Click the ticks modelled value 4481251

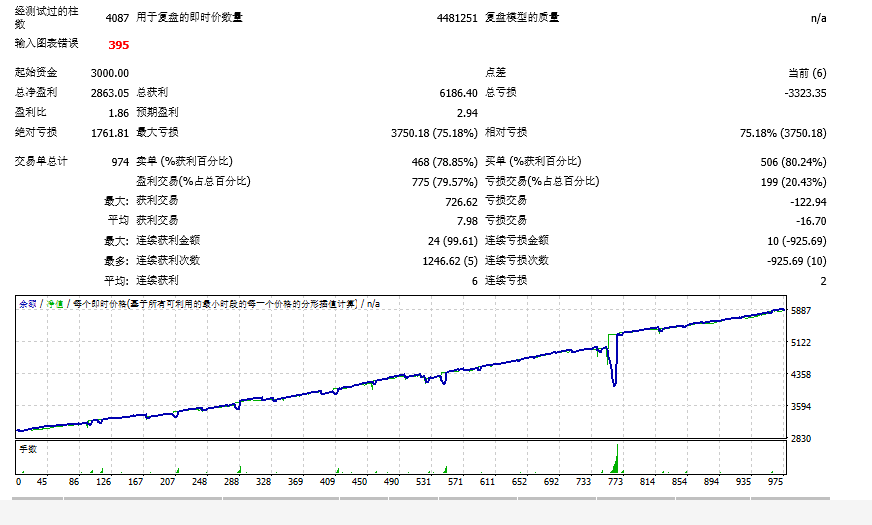457,18
